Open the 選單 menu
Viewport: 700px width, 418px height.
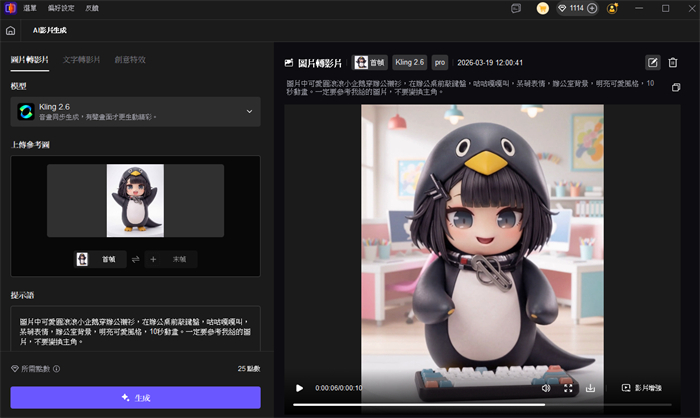(30, 8)
